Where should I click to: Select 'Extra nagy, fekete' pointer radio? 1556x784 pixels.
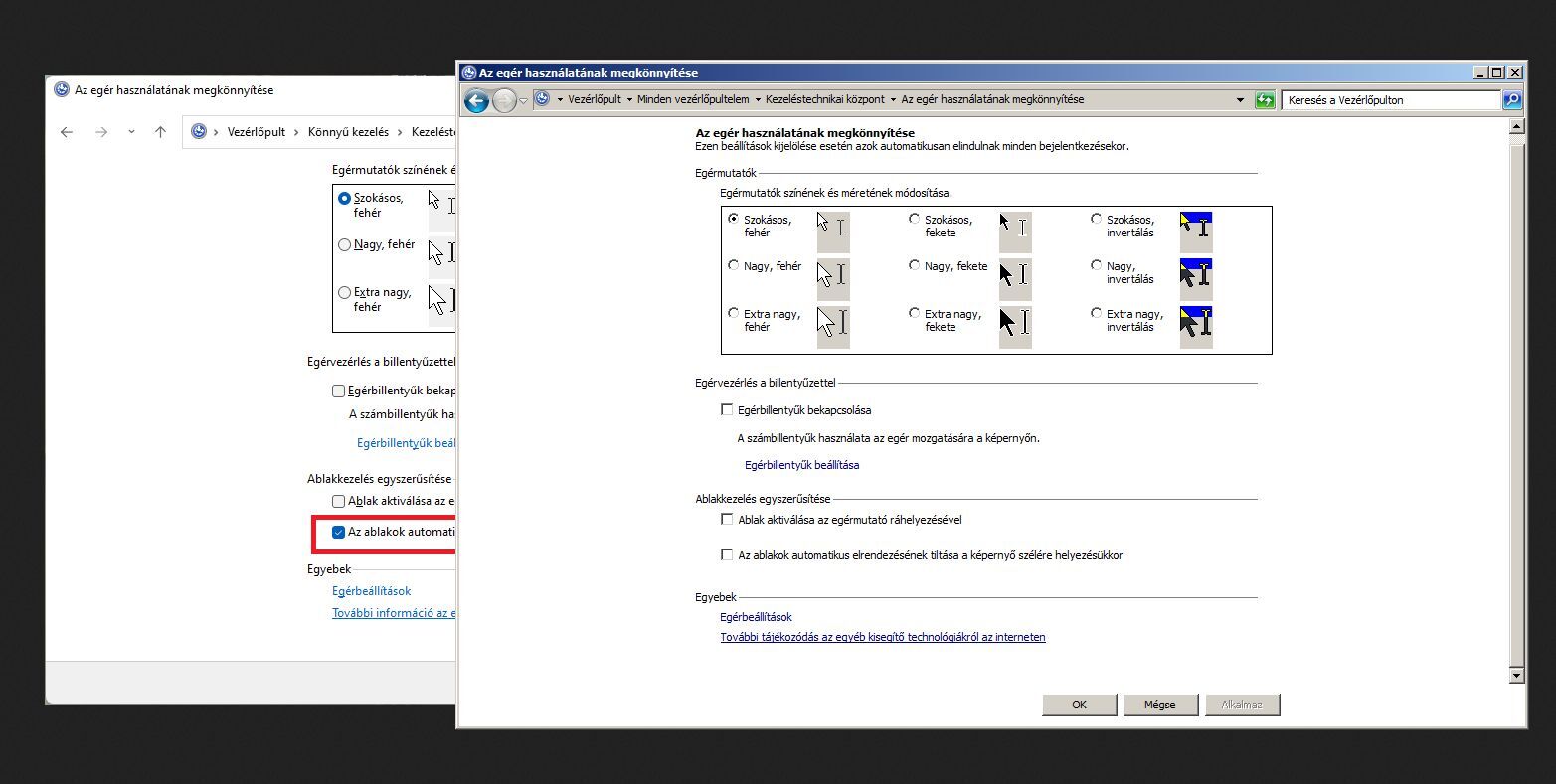pos(915,313)
